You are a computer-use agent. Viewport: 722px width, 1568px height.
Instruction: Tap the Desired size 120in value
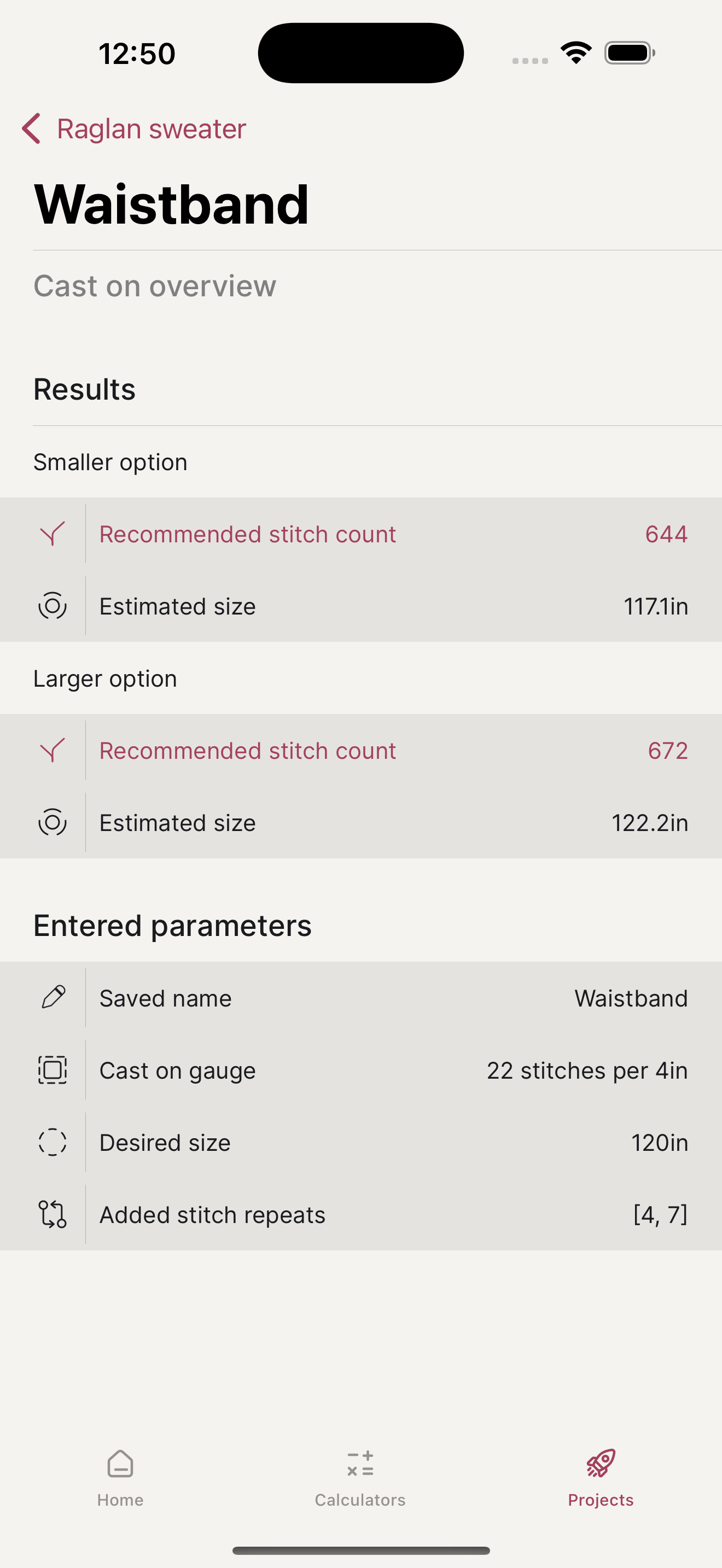point(659,1143)
